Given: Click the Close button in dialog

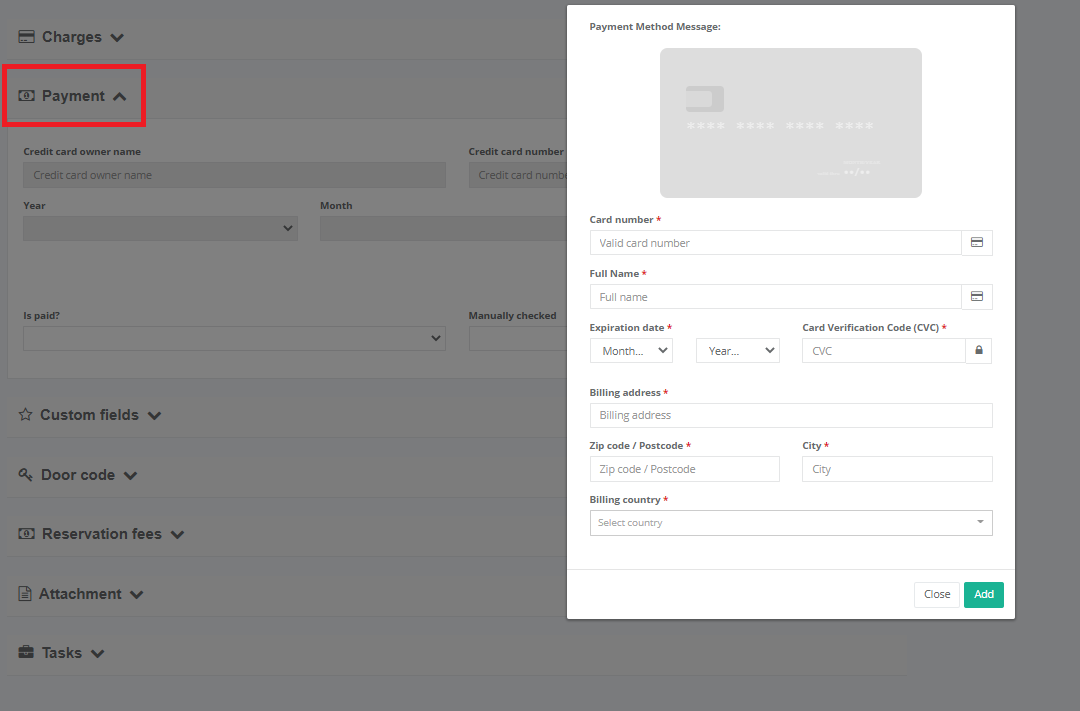Looking at the screenshot, I should [x=937, y=595].
